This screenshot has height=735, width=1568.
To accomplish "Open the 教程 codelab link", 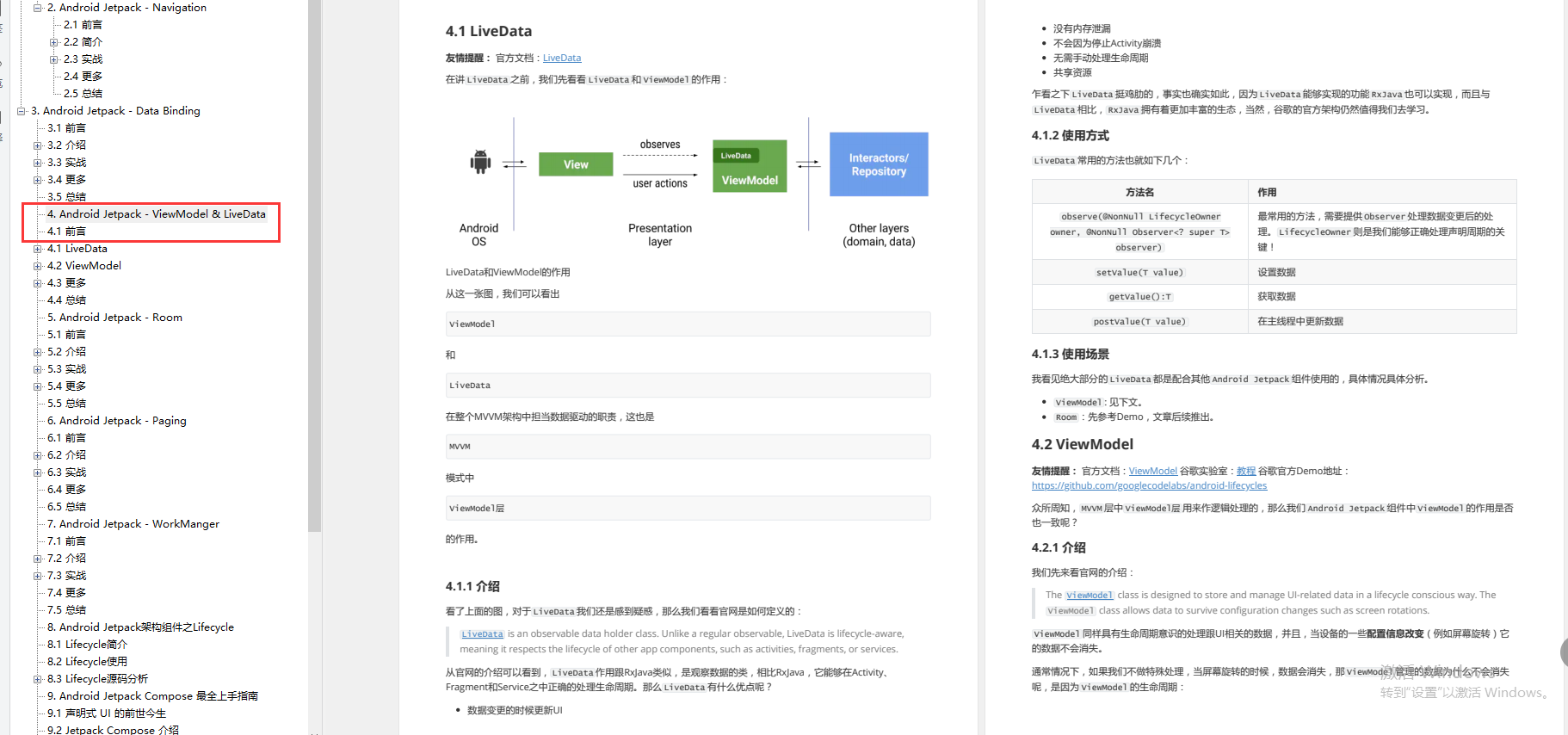I will point(1246,471).
